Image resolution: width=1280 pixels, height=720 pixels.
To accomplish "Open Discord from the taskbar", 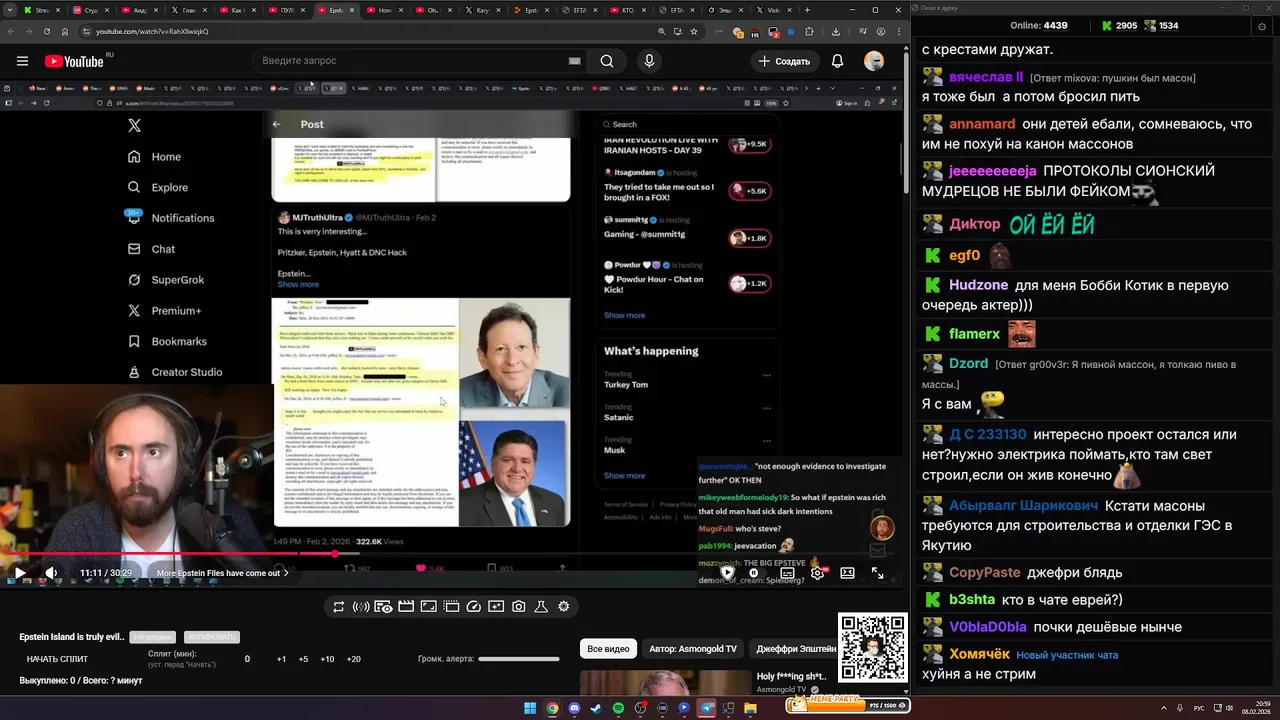I will [574, 709].
